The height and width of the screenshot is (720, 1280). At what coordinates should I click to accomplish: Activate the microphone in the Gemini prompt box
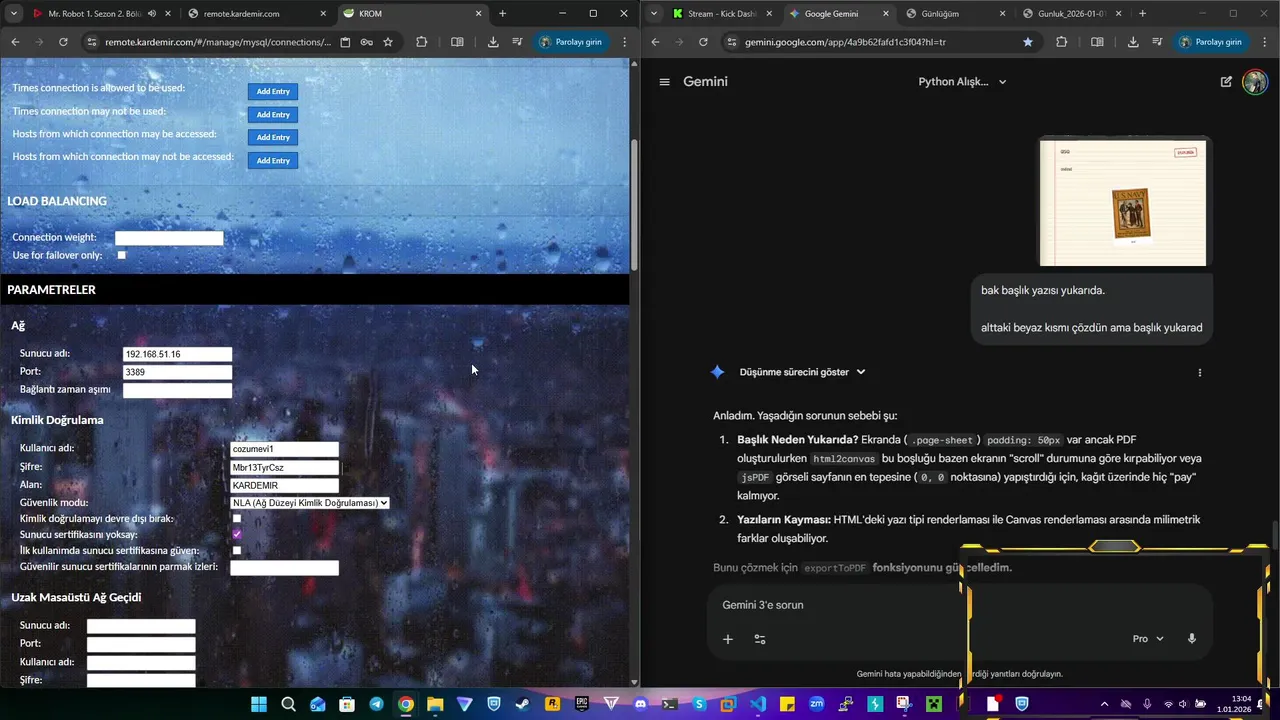tap(1191, 638)
